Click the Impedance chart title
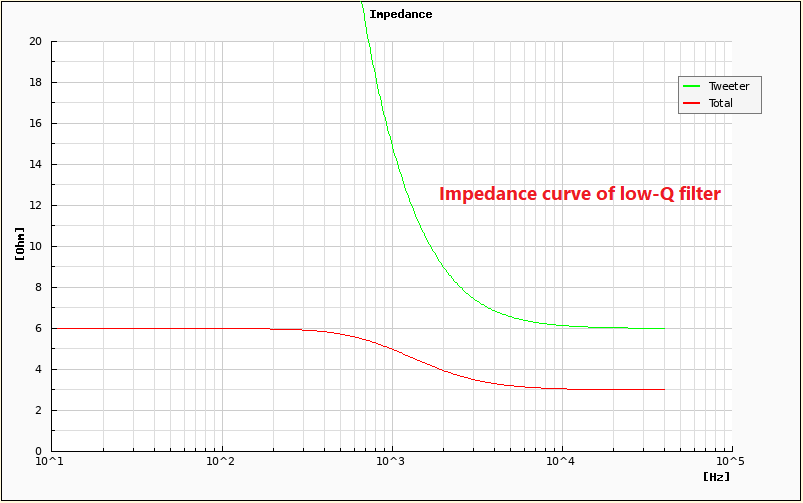The height and width of the screenshot is (503, 803). pyautogui.click(x=400, y=14)
